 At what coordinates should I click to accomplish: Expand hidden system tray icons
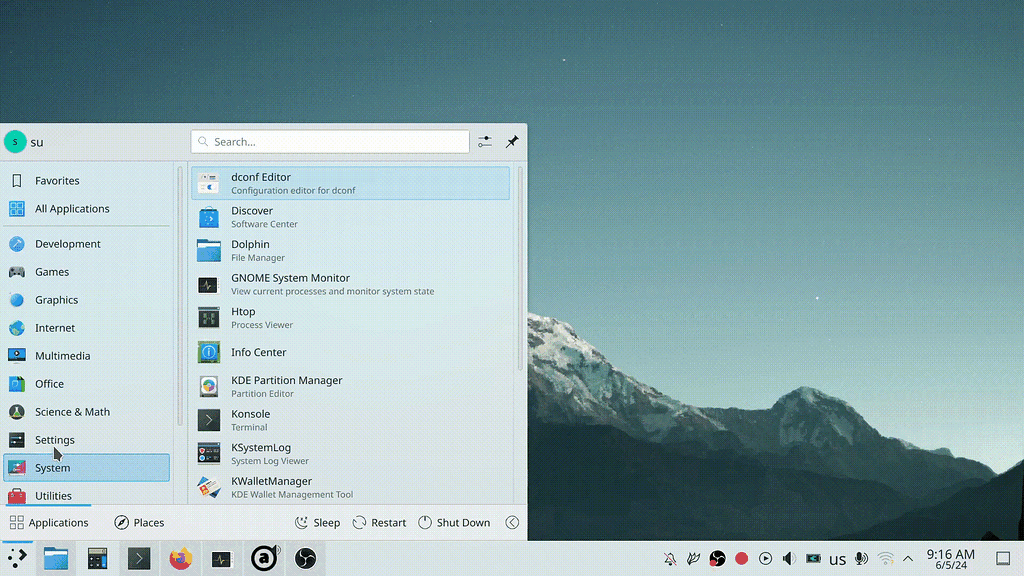point(908,558)
